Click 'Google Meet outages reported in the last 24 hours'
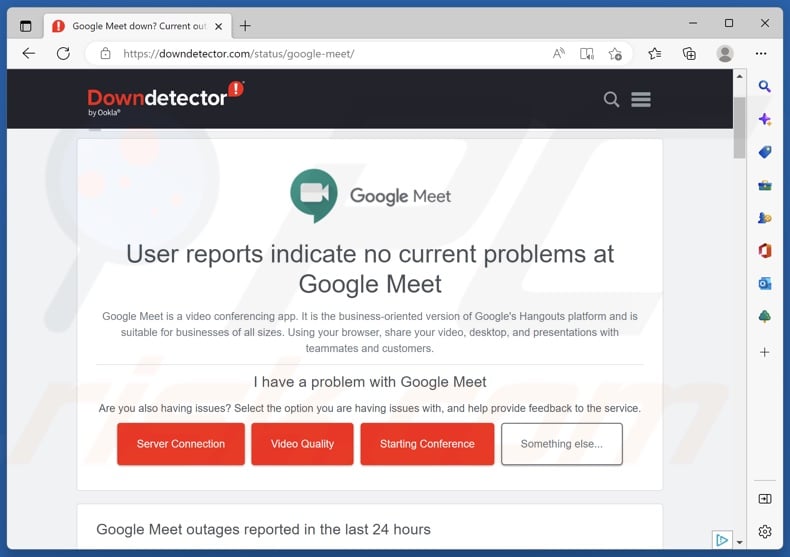The width and height of the screenshot is (790, 557). 264,529
